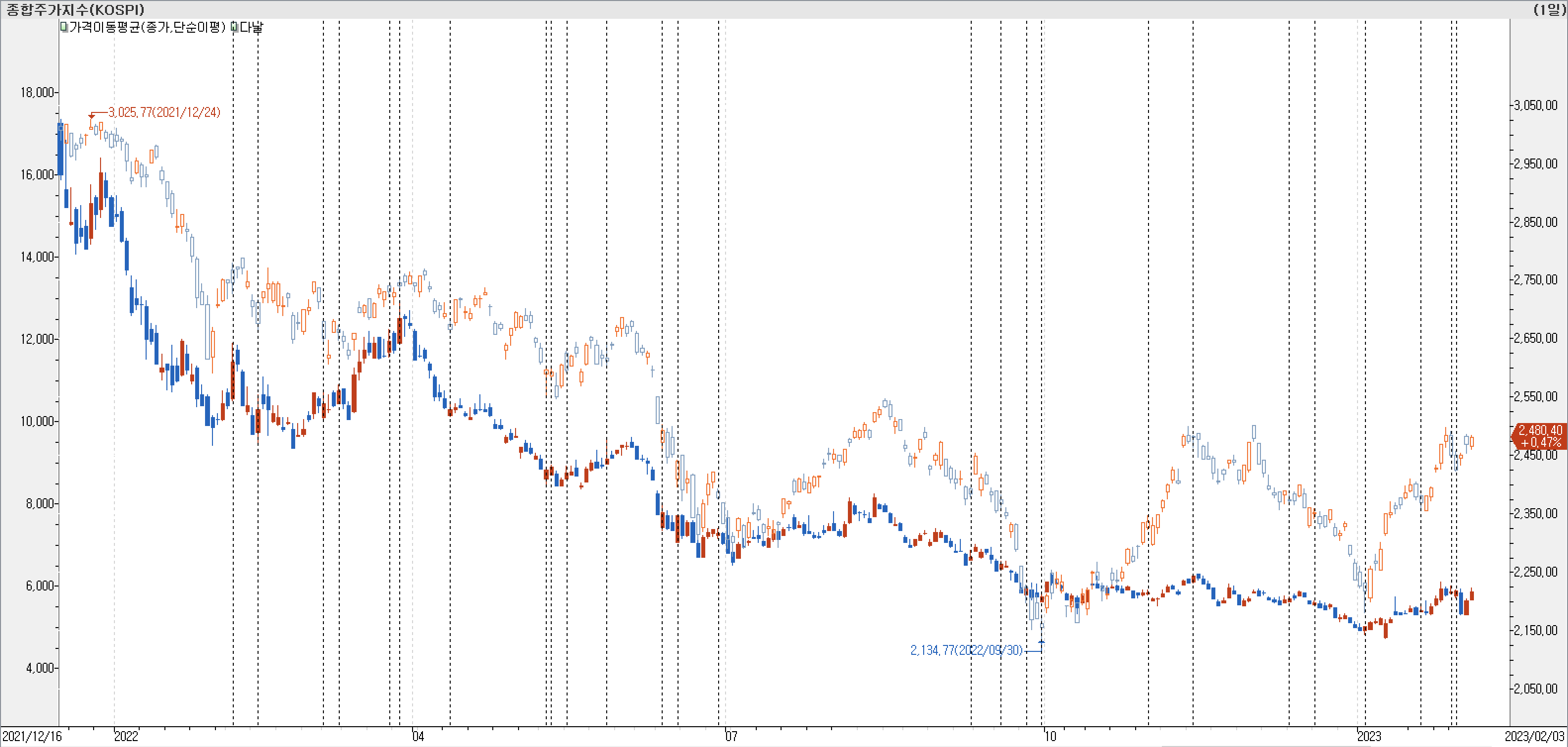1568x747 pixels.
Task: Click the red high-price arrow marker
Action: pos(91,116)
